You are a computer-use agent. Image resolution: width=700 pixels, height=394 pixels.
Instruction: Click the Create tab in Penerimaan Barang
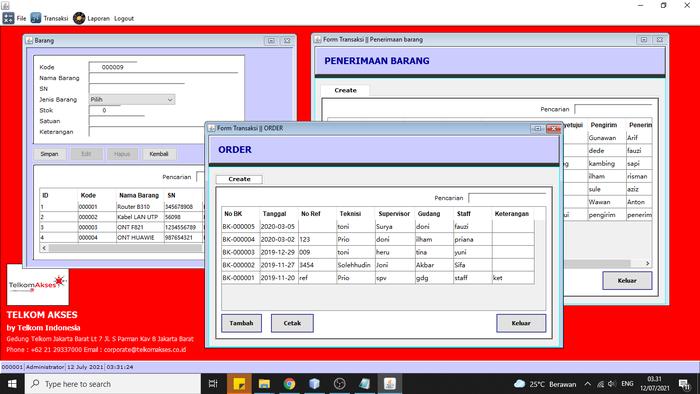click(x=345, y=90)
